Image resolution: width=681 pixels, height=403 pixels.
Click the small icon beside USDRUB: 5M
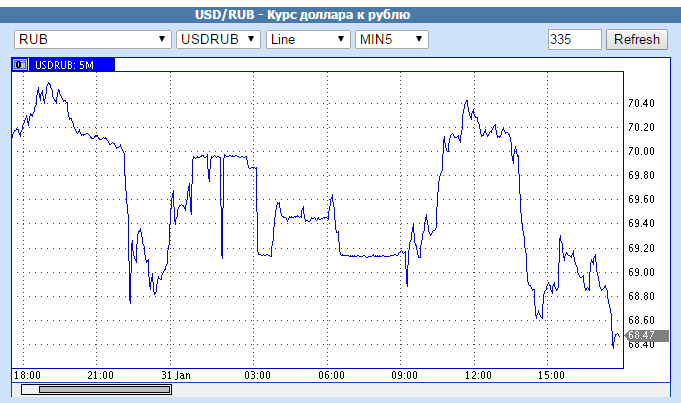pos(19,65)
